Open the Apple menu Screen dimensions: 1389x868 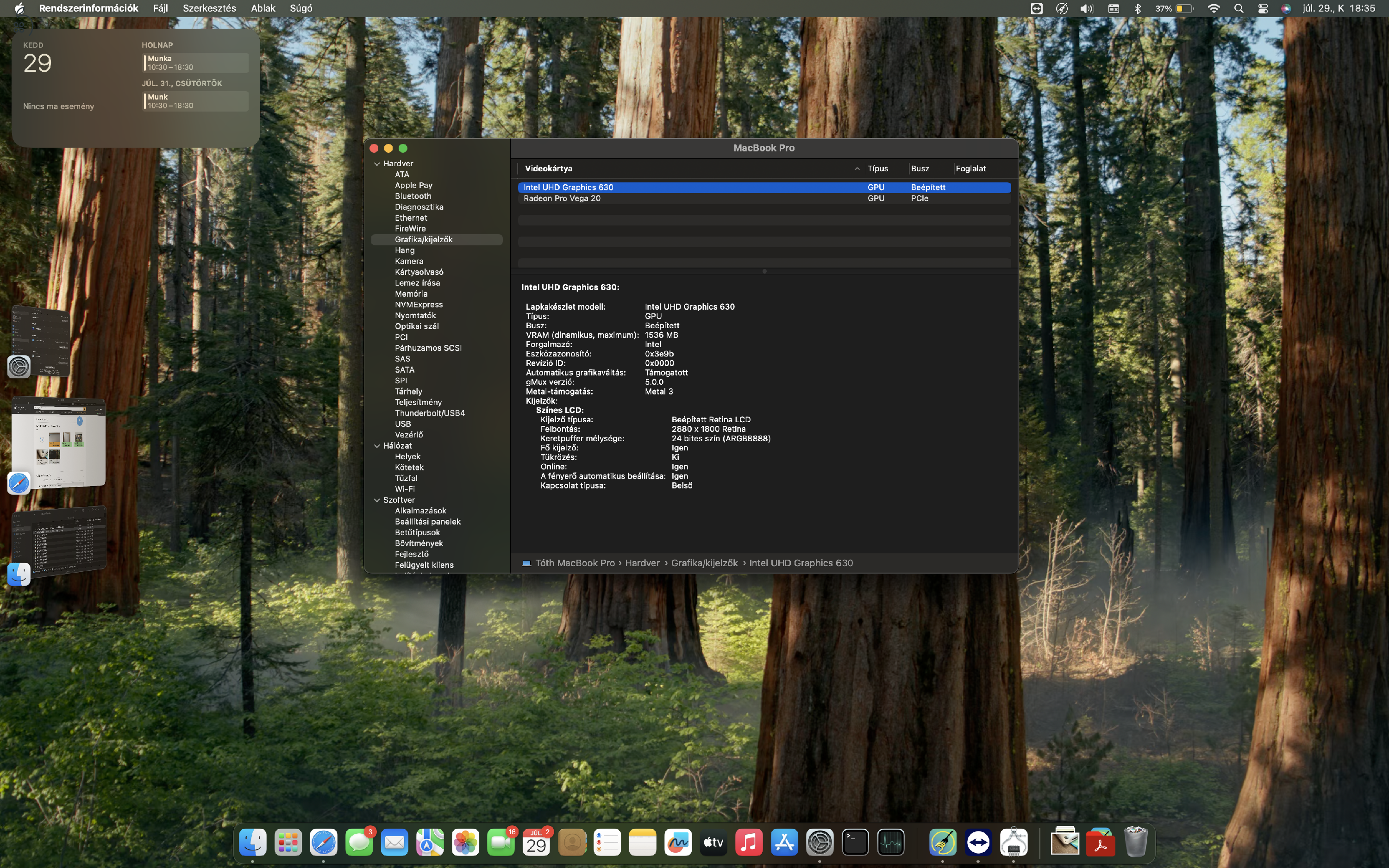point(19,8)
